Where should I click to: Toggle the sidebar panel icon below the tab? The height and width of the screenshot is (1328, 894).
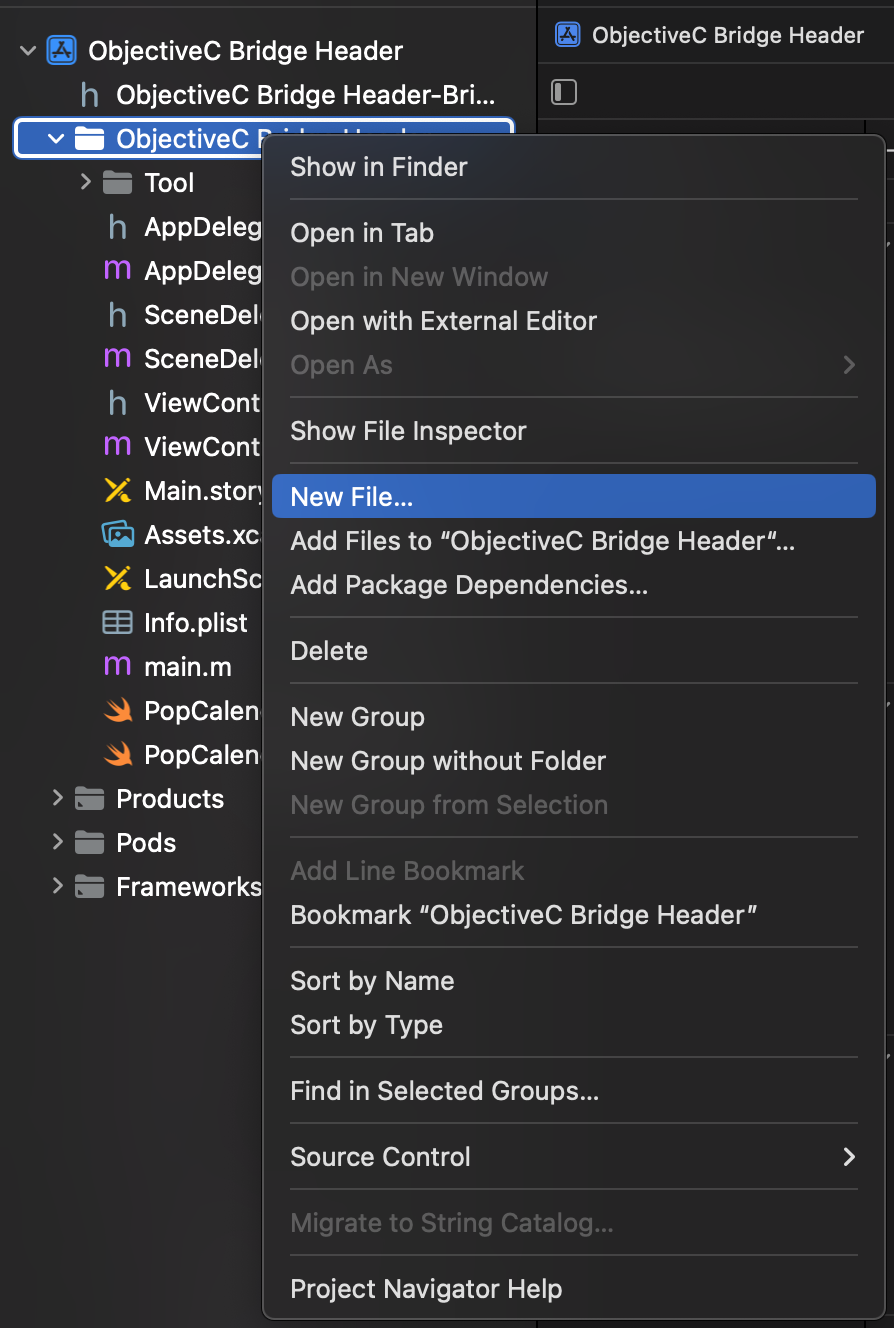click(564, 93)
